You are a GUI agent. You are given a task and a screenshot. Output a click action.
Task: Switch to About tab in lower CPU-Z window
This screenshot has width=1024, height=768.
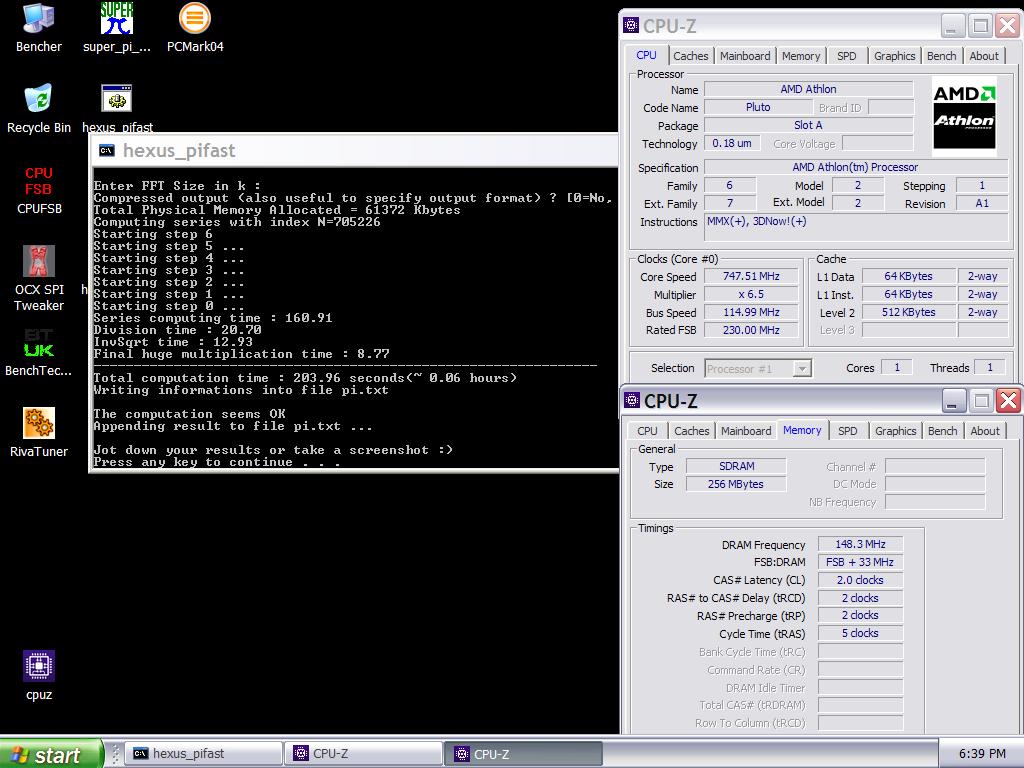[985, 431]
